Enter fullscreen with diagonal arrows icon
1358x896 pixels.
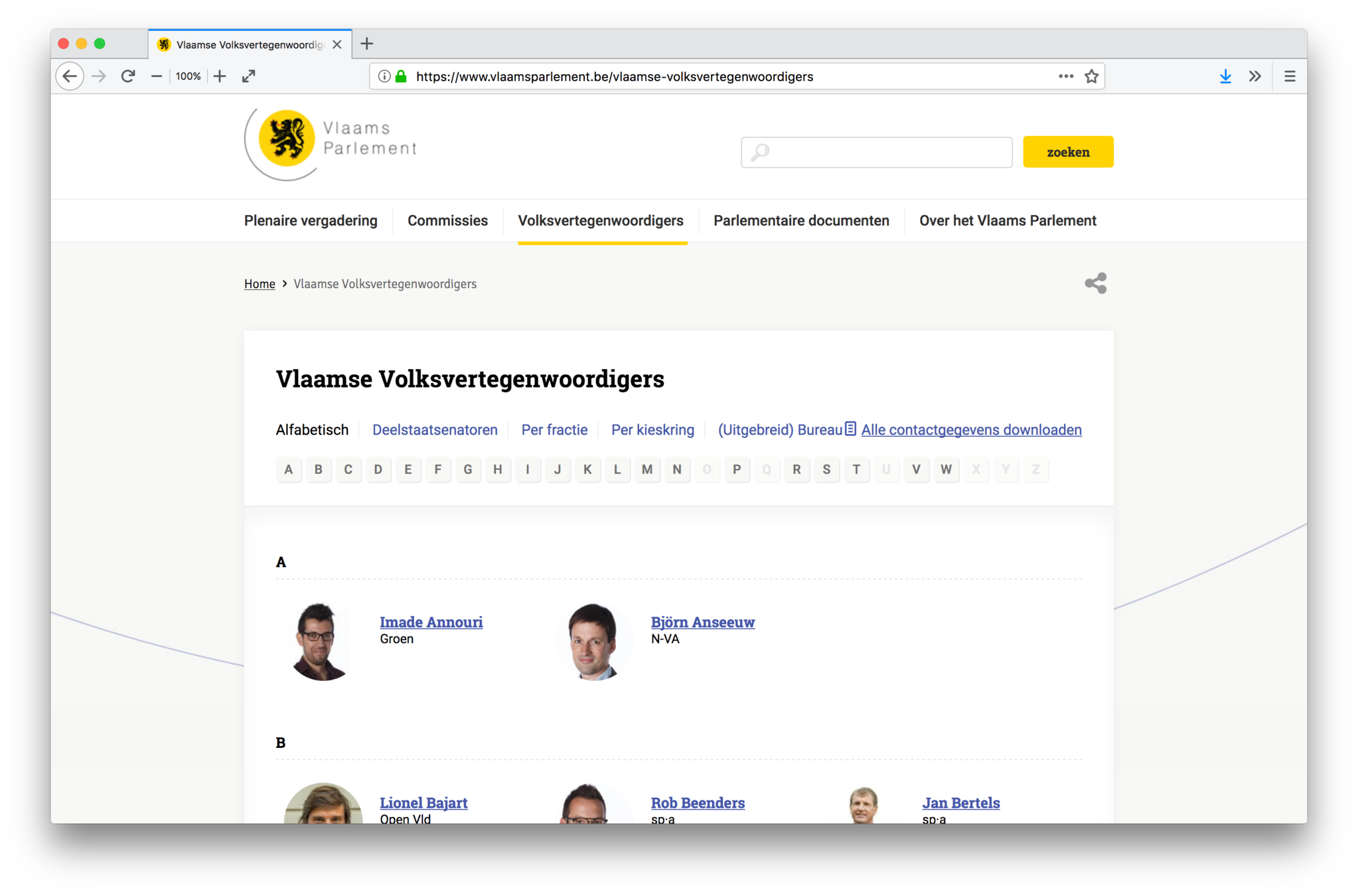(249, 76)
